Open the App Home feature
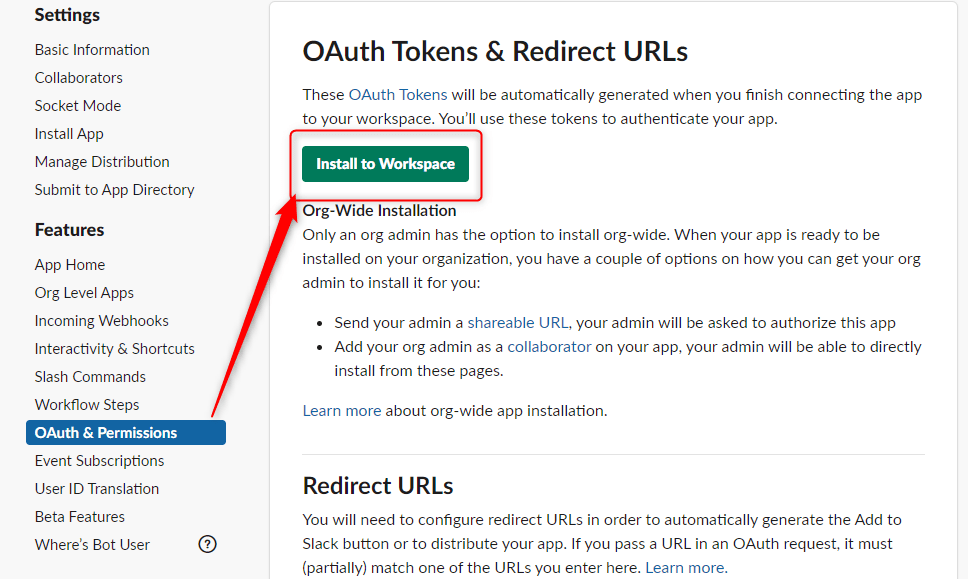Screen dimensions: 968x579 (70, 264)
